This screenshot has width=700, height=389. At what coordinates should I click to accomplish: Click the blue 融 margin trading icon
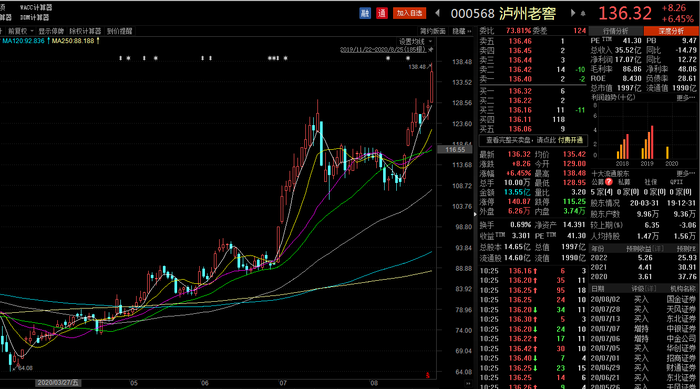point(365,13)
